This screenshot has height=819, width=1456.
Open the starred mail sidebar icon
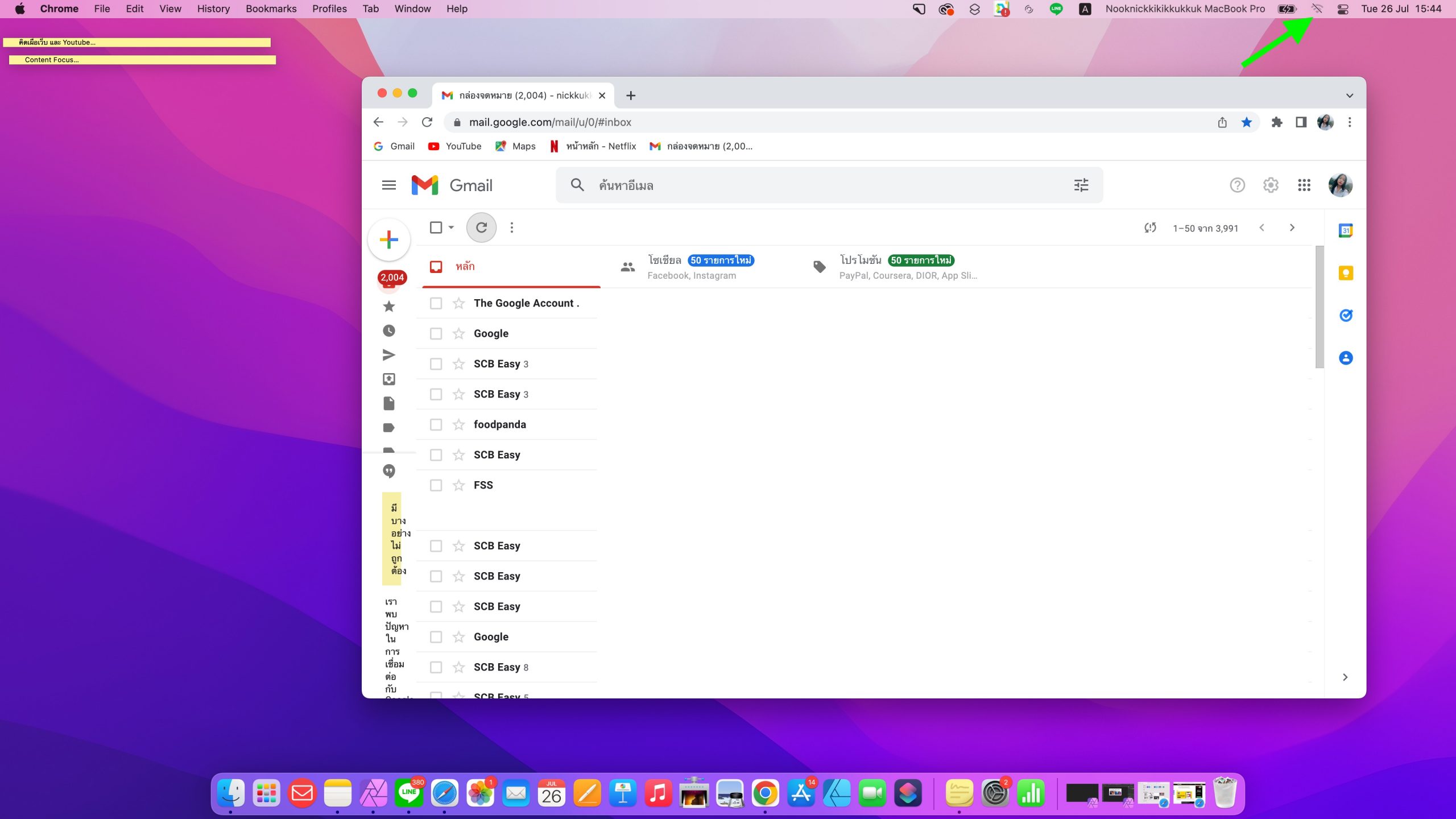click(x=389, y=307)
